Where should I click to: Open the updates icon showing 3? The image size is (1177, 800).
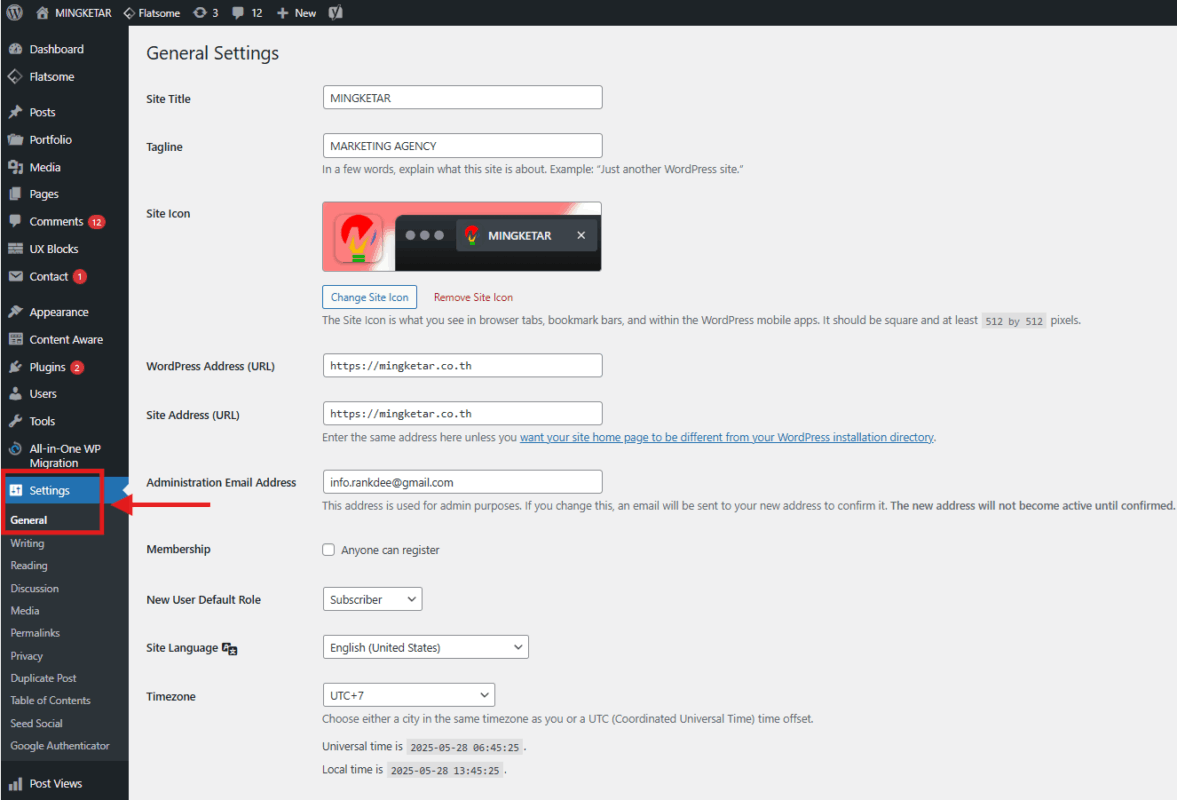coord(200,13)
